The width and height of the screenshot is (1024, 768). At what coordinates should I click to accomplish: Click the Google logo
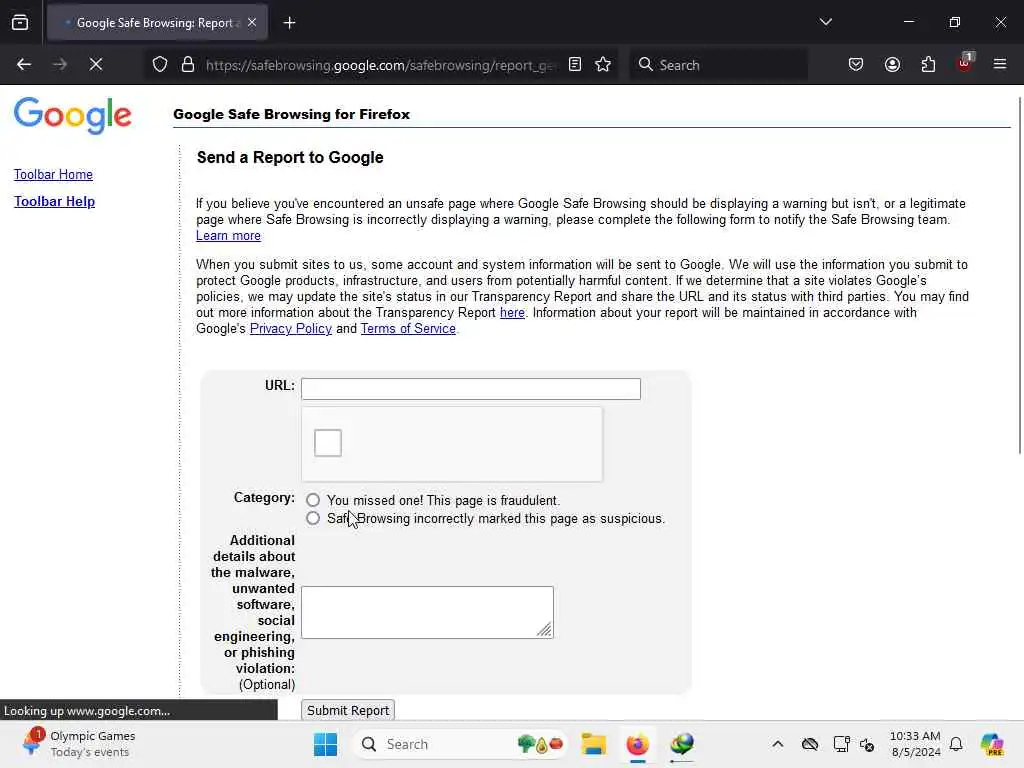(x=72, y=116)
